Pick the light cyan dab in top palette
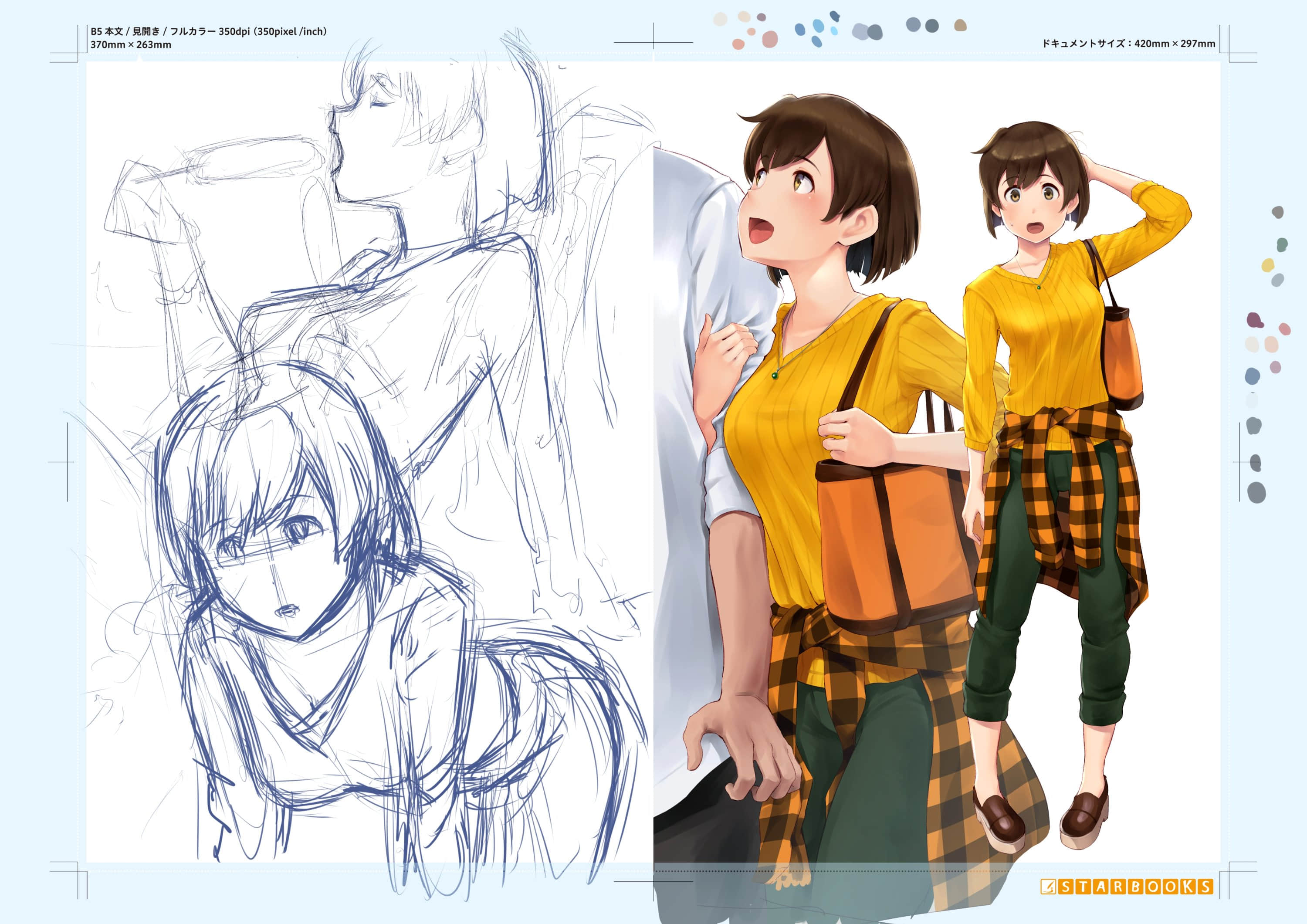The height and width of the screenshot is (924, 1307). coord(834,30)
